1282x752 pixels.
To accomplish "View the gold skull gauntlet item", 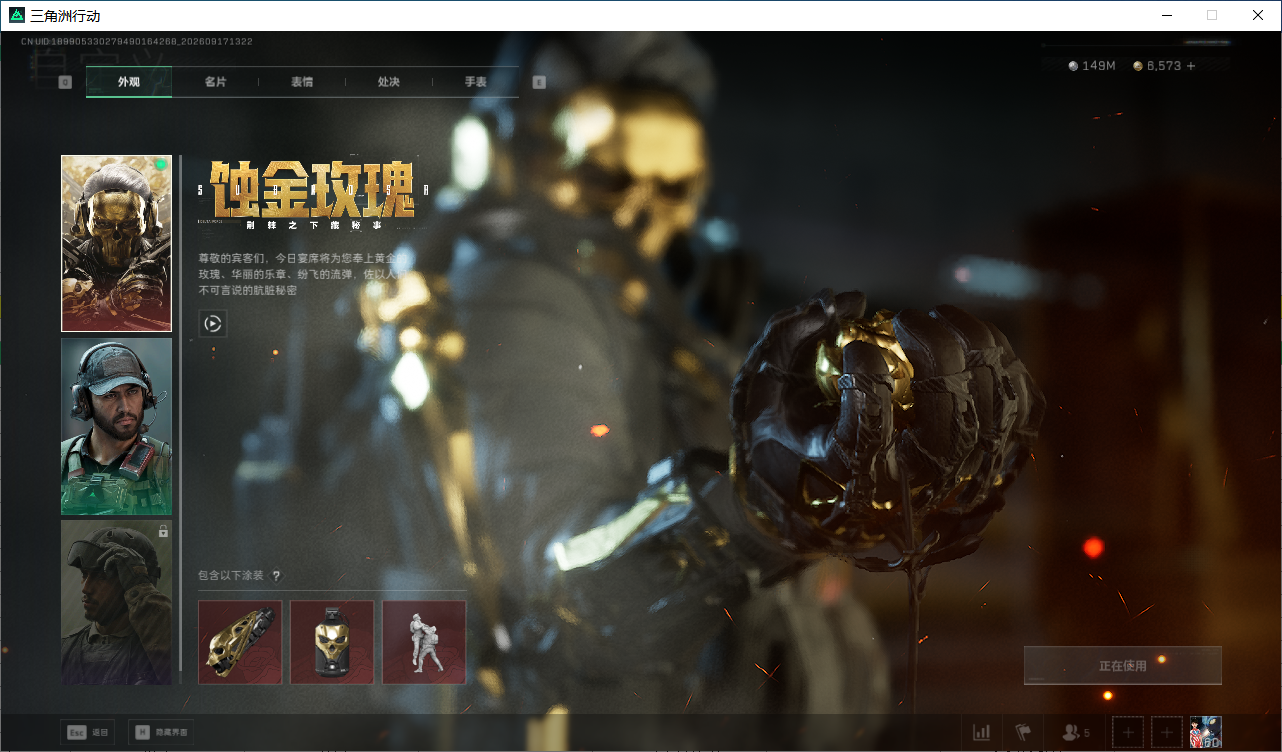I will (240, 642).
